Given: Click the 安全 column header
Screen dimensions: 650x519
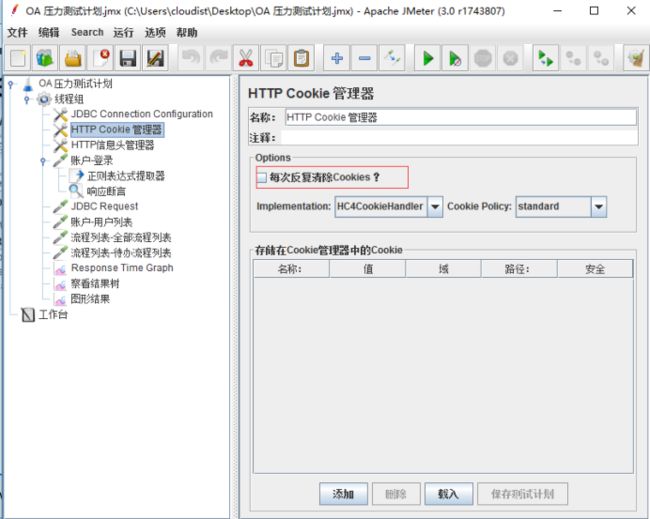Looking at the screenshot, I should [595, 269].
